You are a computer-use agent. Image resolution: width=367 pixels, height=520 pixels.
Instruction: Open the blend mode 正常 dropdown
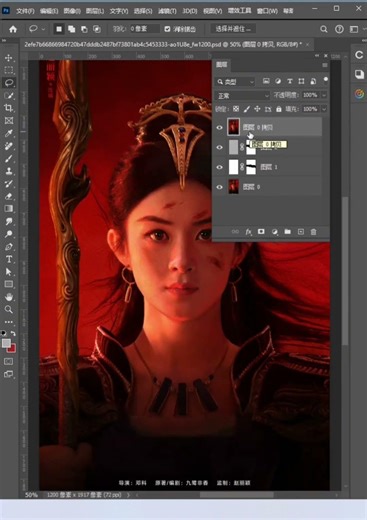242,96
